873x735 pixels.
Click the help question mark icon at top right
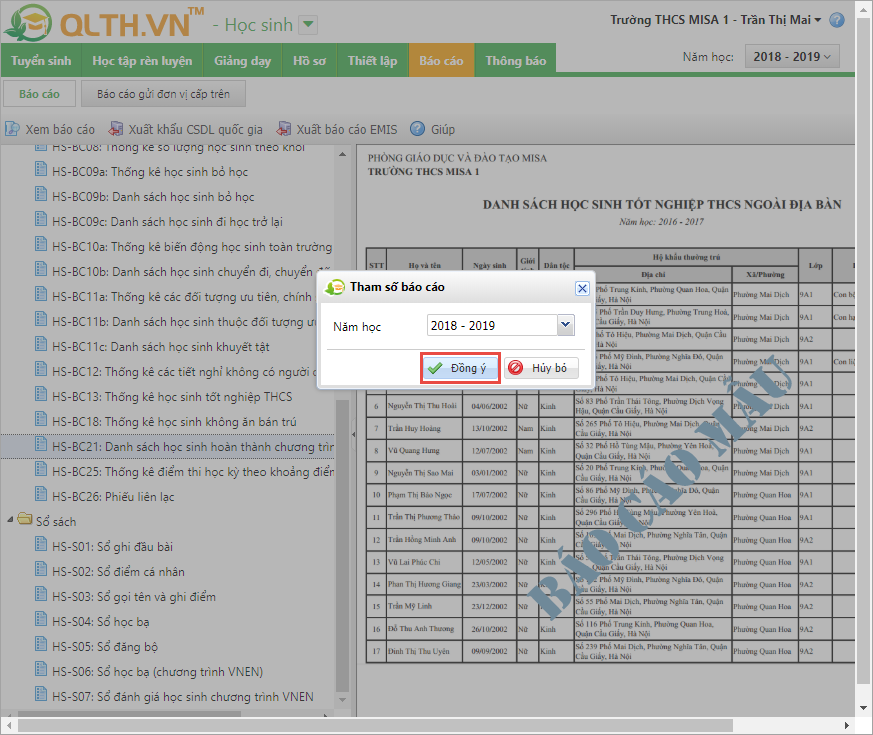click(836, 21)
